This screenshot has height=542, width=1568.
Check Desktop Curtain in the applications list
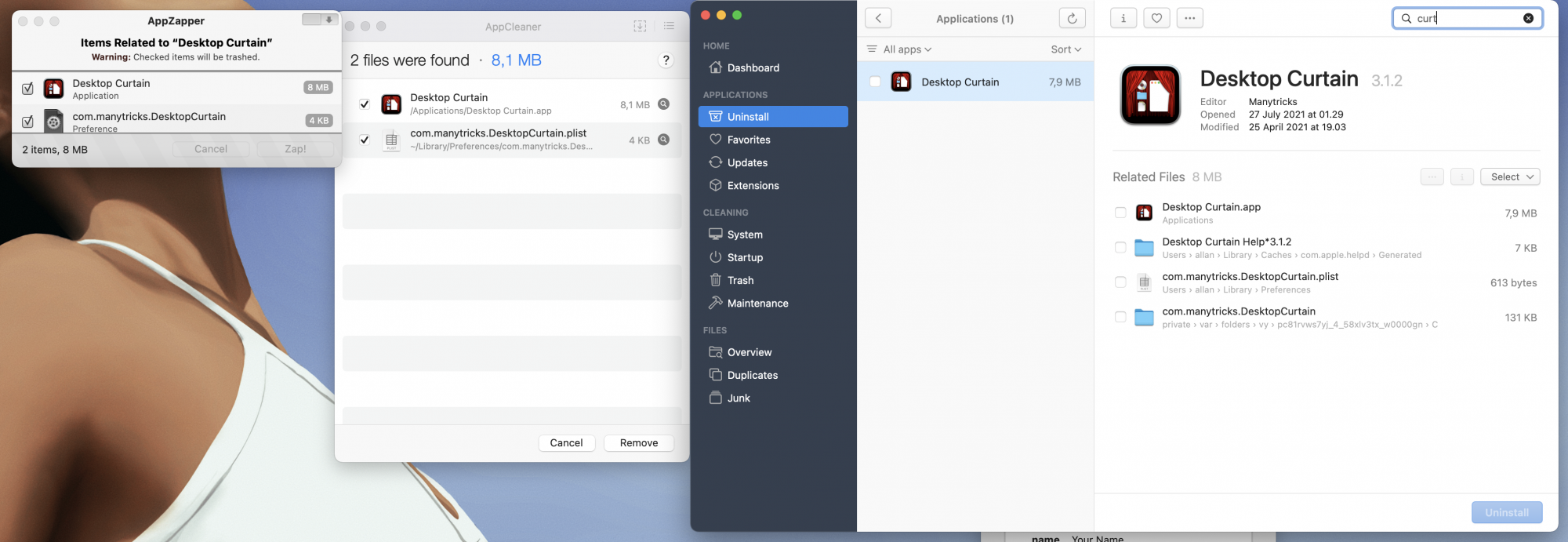pyautogui.click(x=875, y=82)
